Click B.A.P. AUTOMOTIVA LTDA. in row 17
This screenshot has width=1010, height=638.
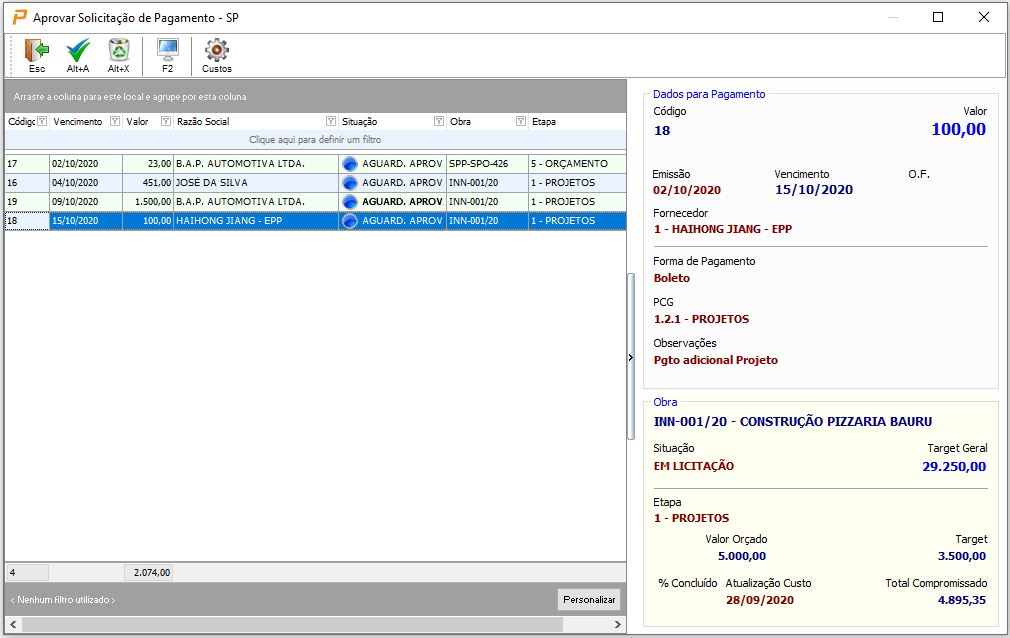[x=256, y=164]
